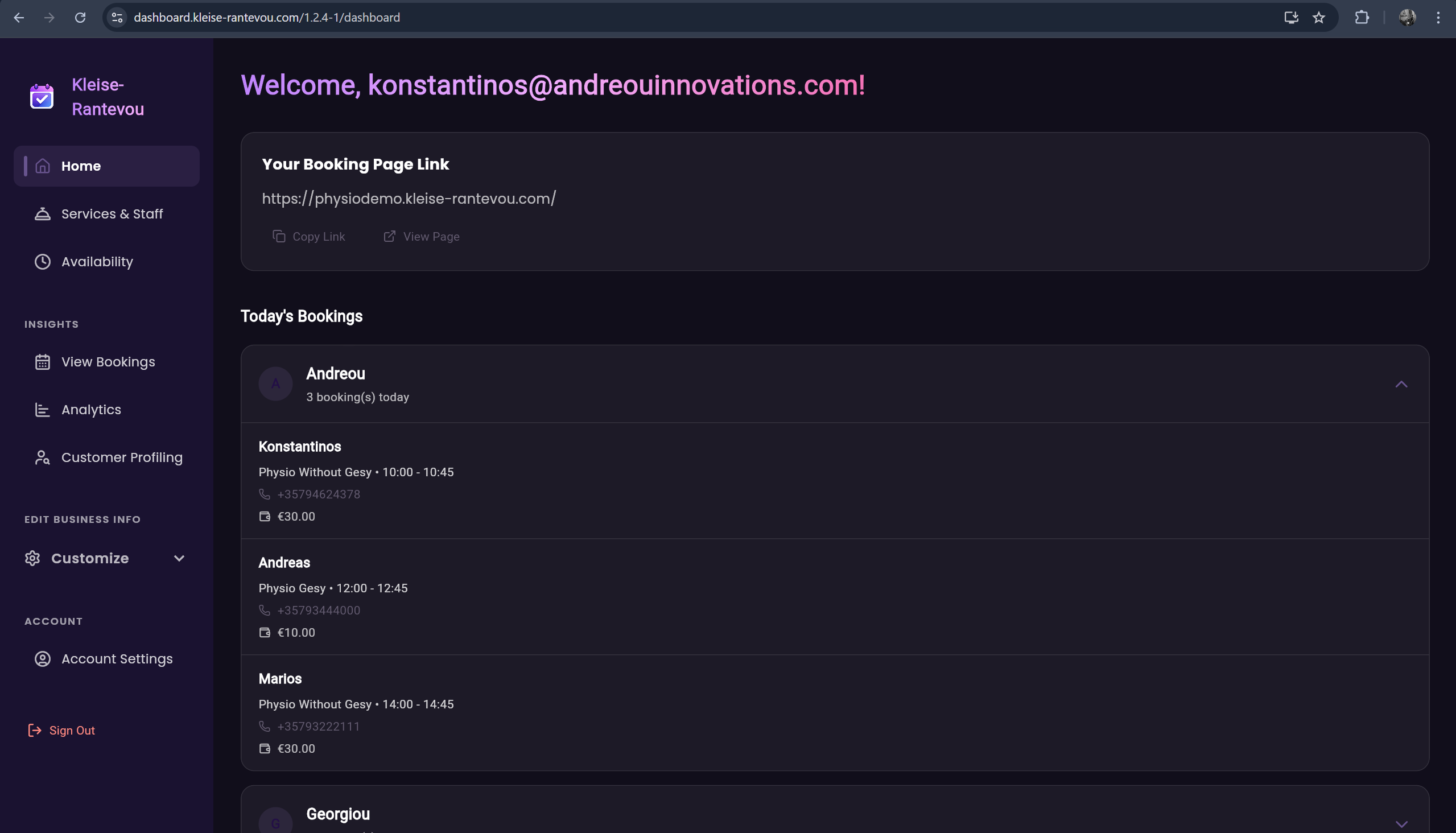Click the phone number +35793222111

[x=319, y=727]
